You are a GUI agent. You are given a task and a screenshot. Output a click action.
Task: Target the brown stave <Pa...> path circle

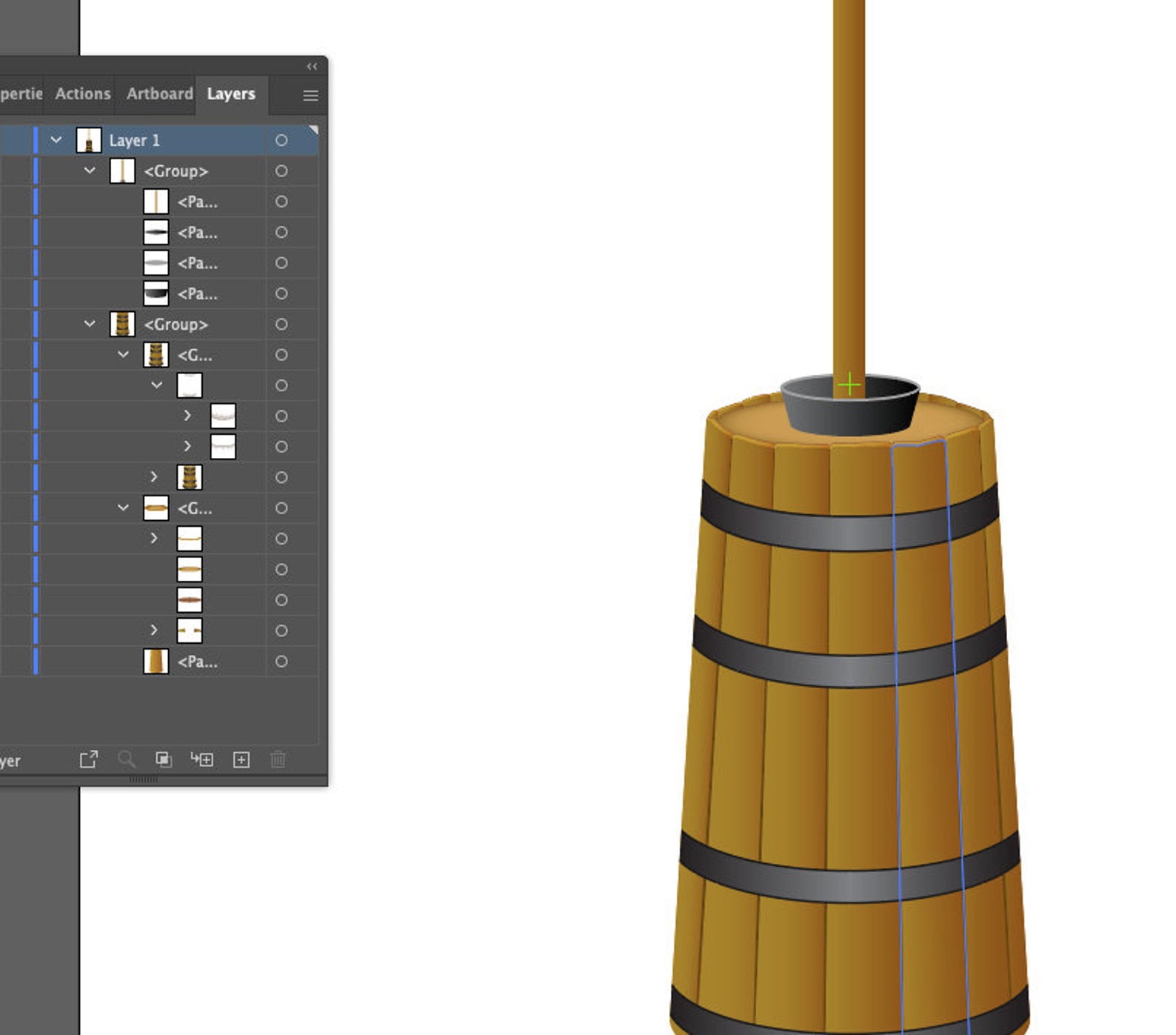[281, 662]
